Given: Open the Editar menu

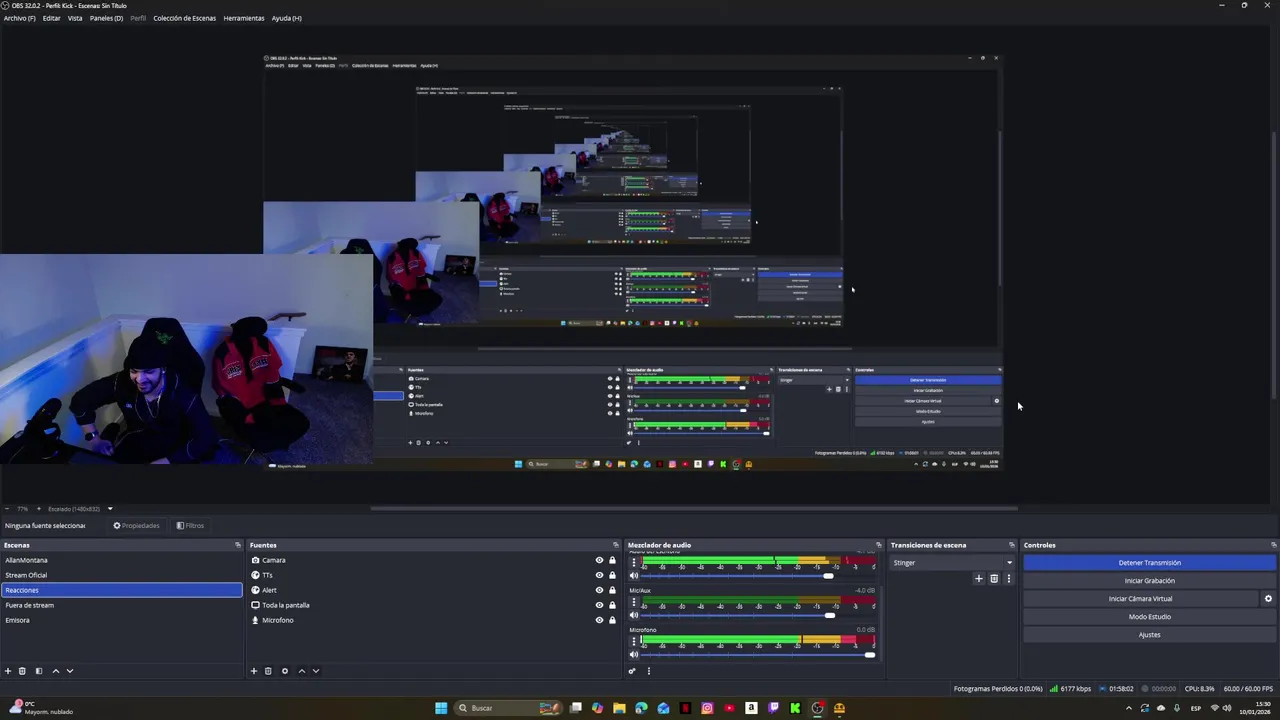Looking at the screenshot, I should [x=51, y=18].
